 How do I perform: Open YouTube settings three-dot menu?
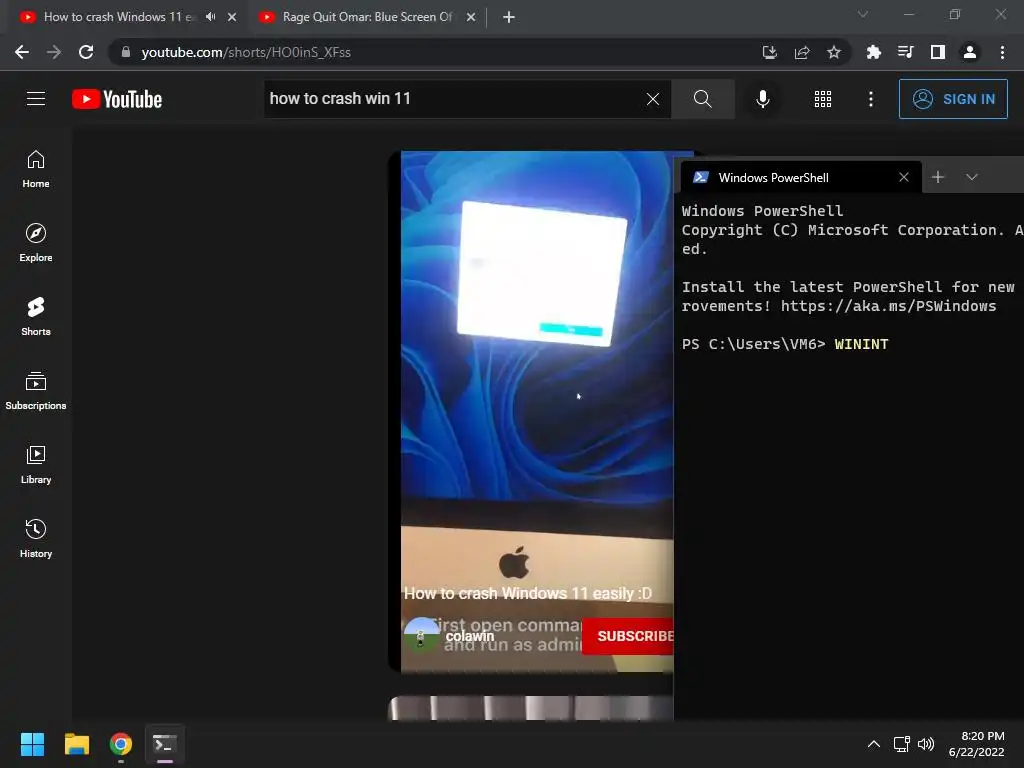(871, 99)
